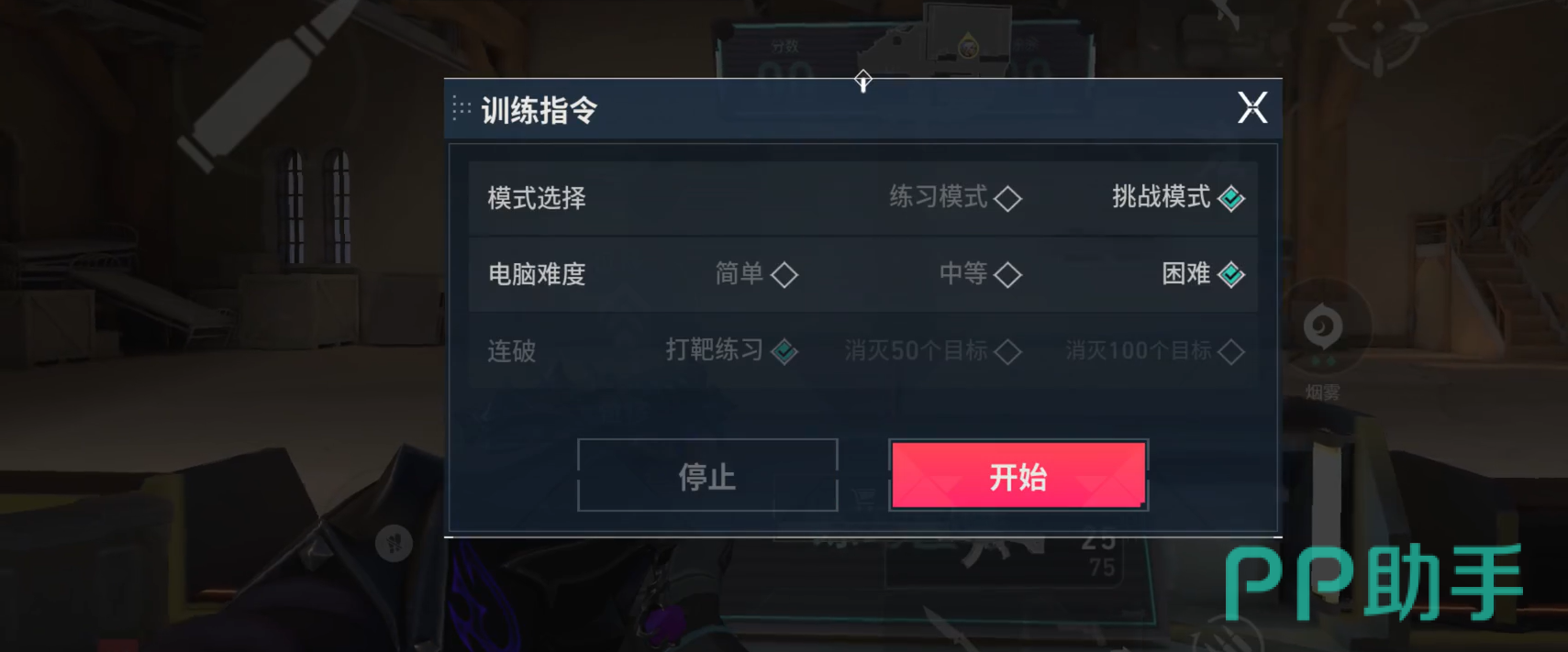Click the 连破 row label

[x=512, y=351]
